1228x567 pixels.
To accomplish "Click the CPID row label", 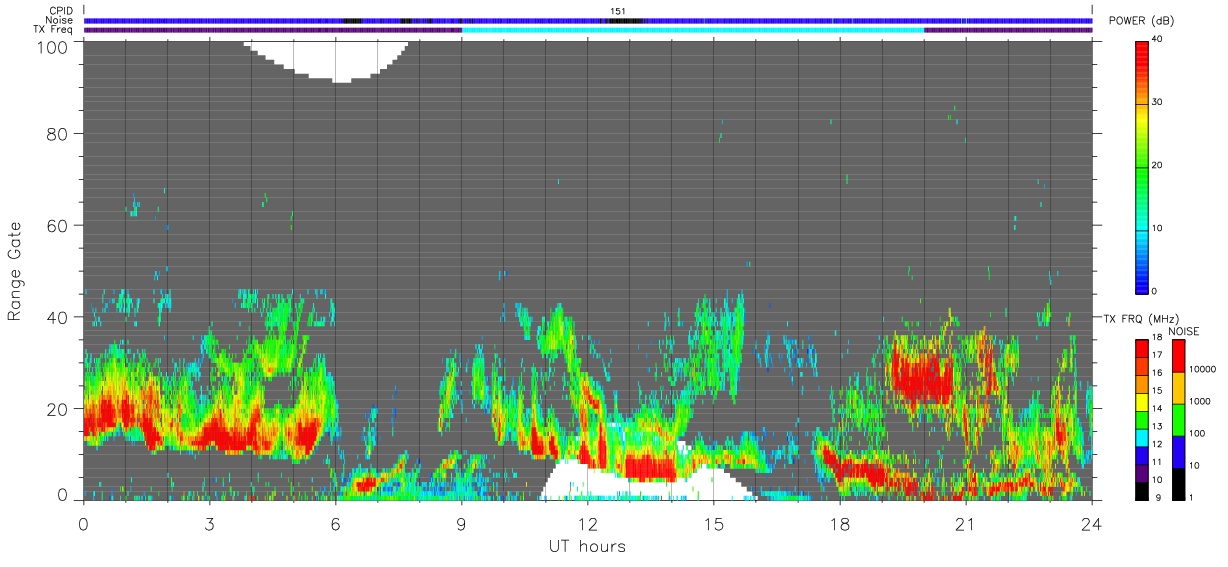I will coord(60,11).
